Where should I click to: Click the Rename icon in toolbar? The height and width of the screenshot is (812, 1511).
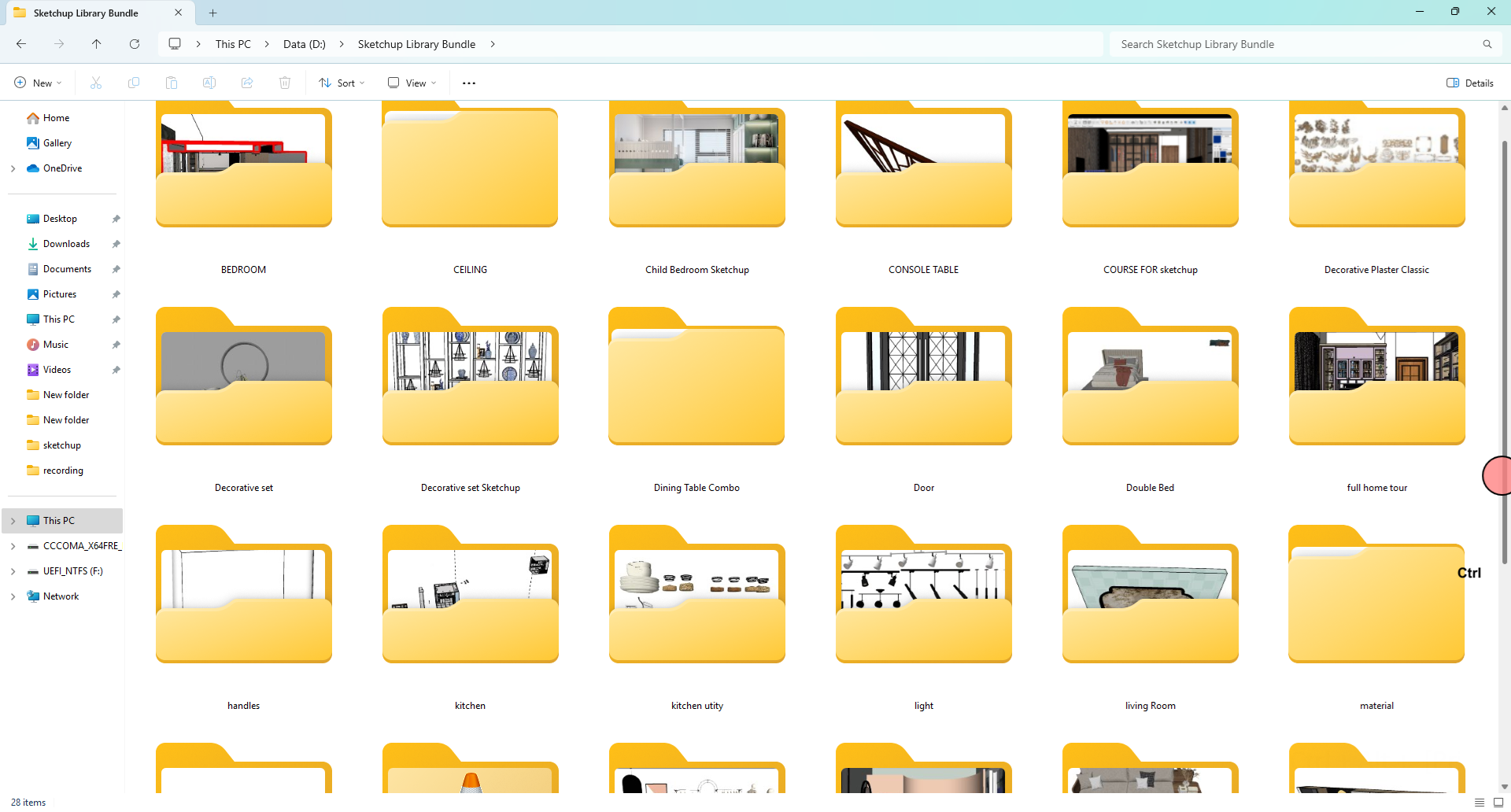coord(209,83)
